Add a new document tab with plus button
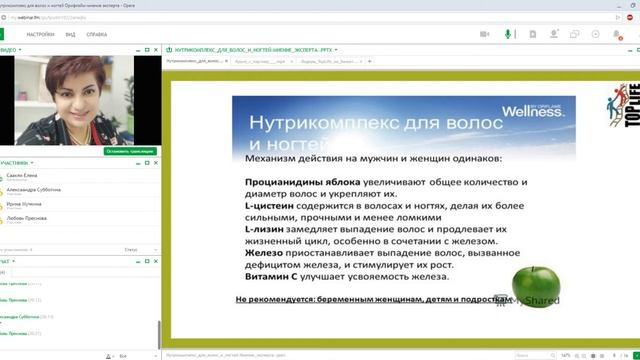 [369, 61]
